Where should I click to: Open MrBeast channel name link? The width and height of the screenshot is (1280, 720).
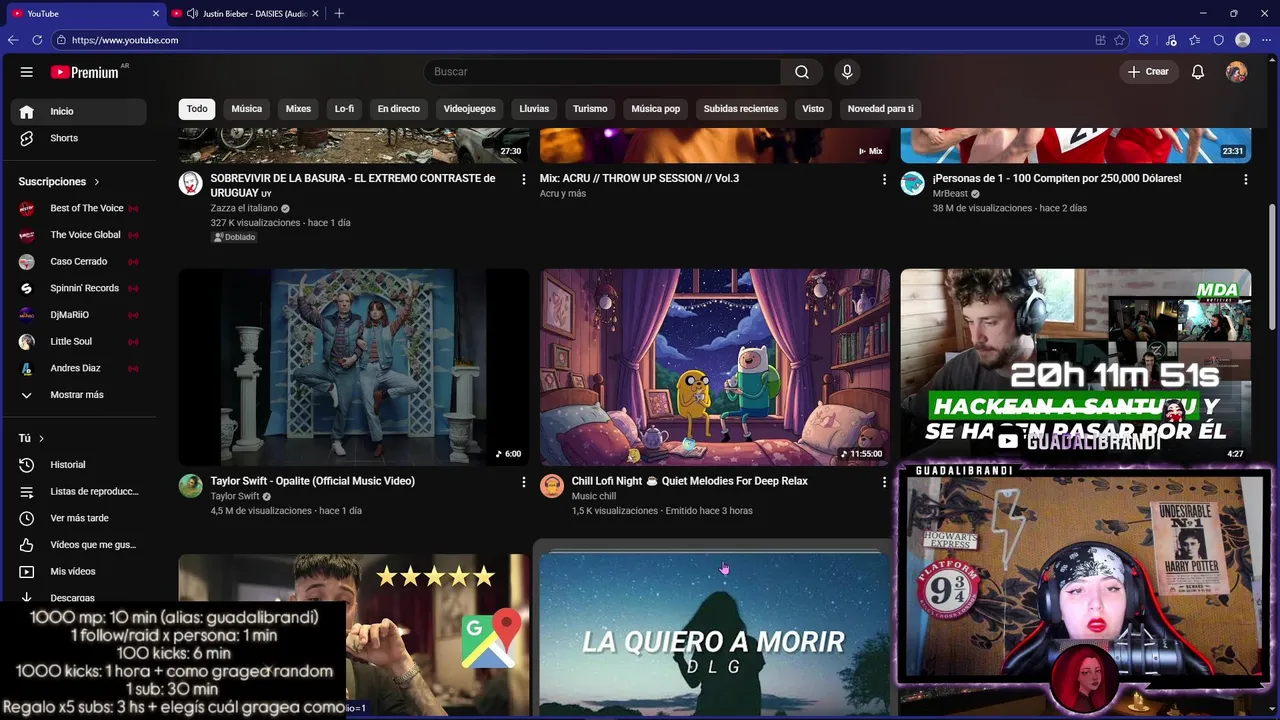(x=950, y=194)
